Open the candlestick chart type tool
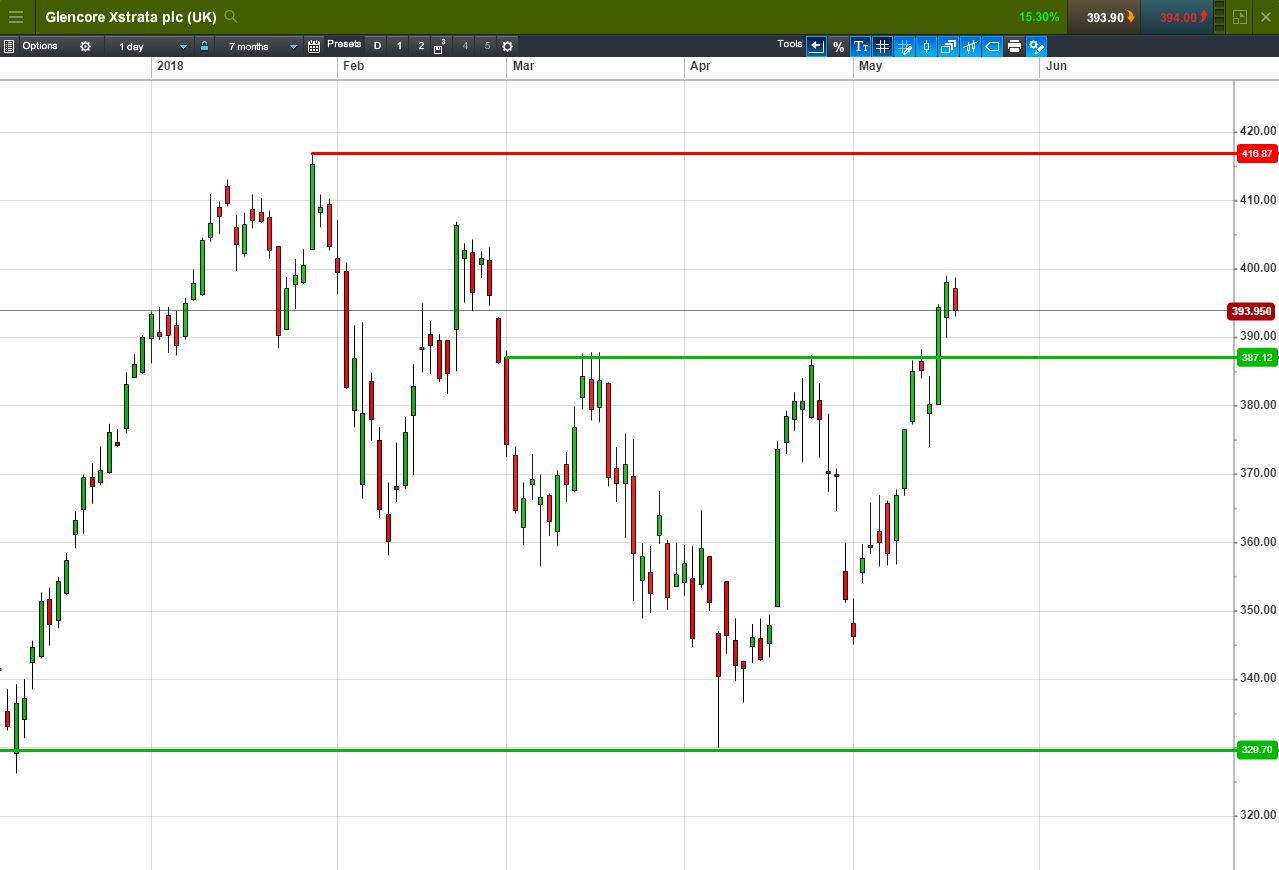 926,46
